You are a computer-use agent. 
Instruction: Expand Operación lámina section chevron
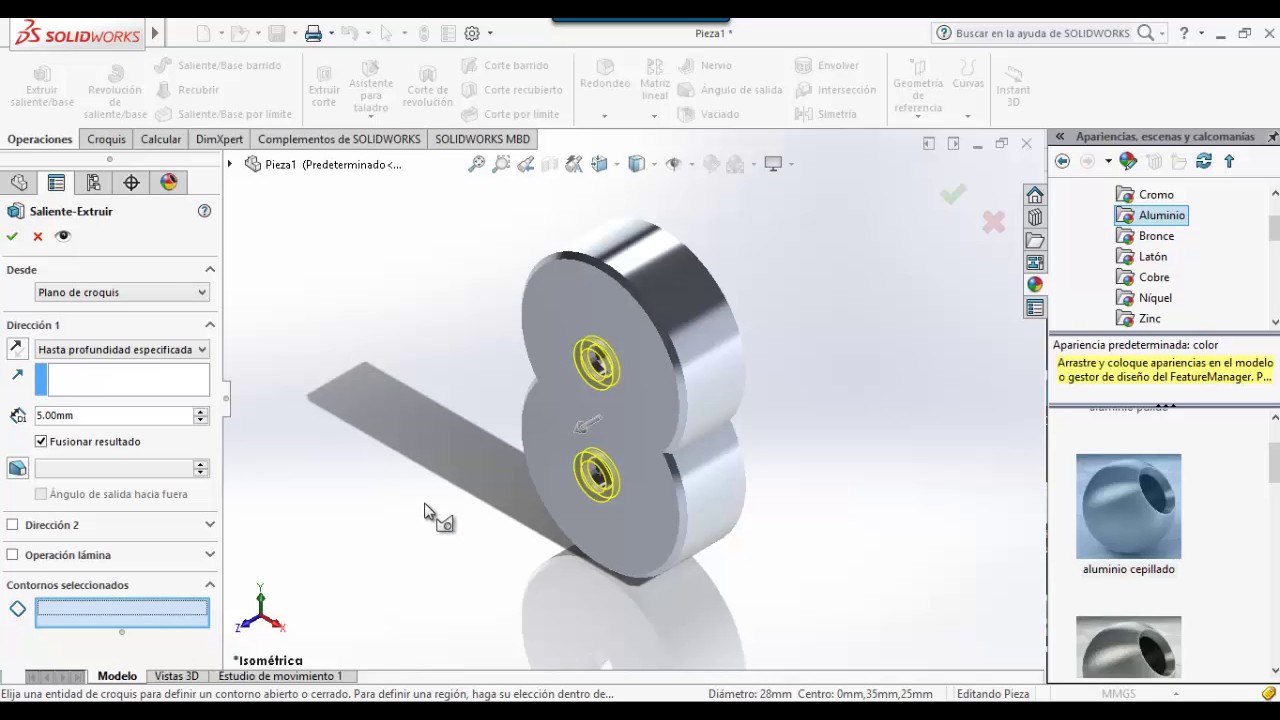point(210,554)
